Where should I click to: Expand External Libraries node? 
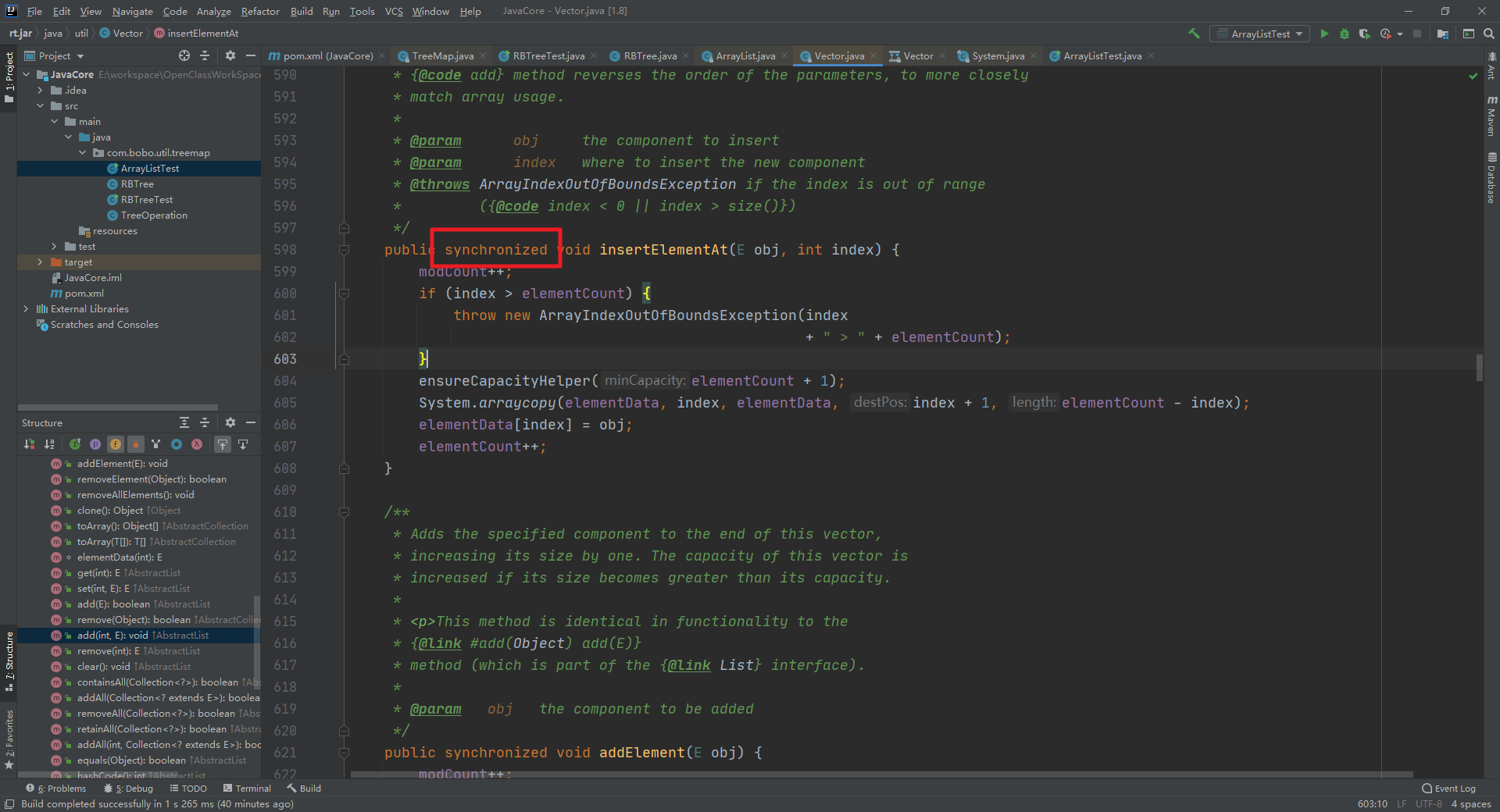27,309
